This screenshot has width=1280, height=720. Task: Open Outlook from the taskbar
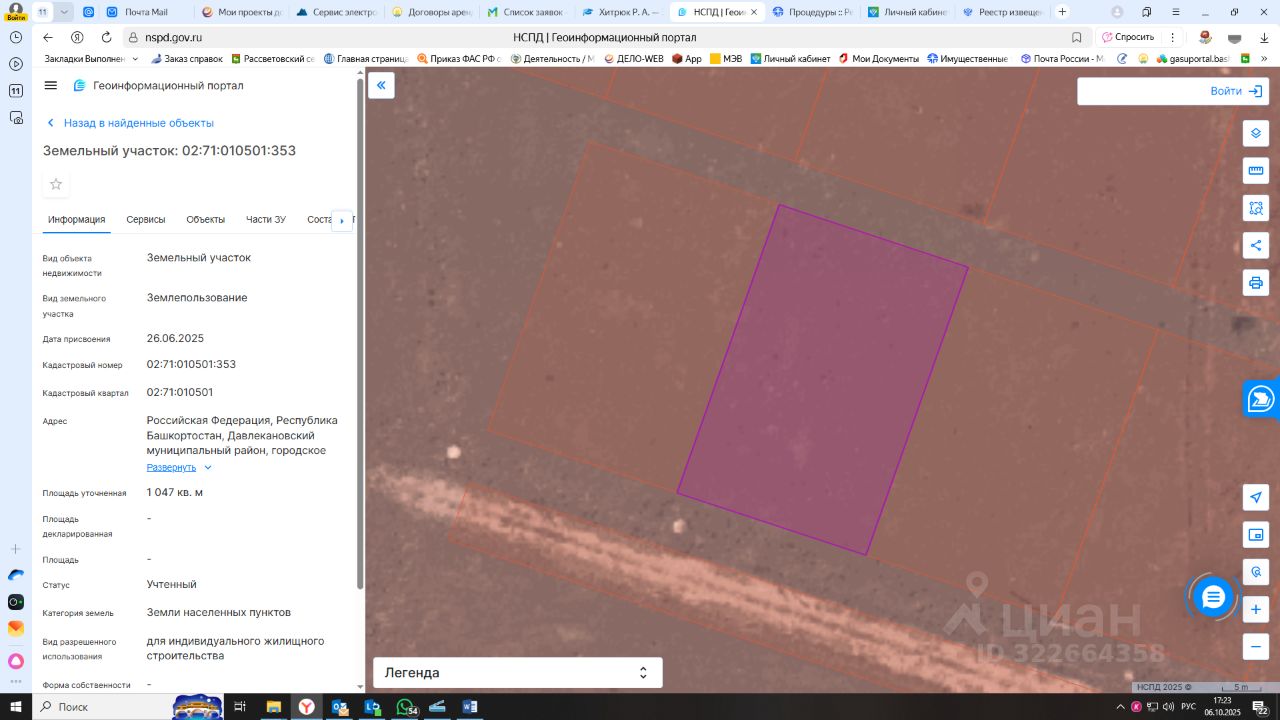tap(339, 707)
